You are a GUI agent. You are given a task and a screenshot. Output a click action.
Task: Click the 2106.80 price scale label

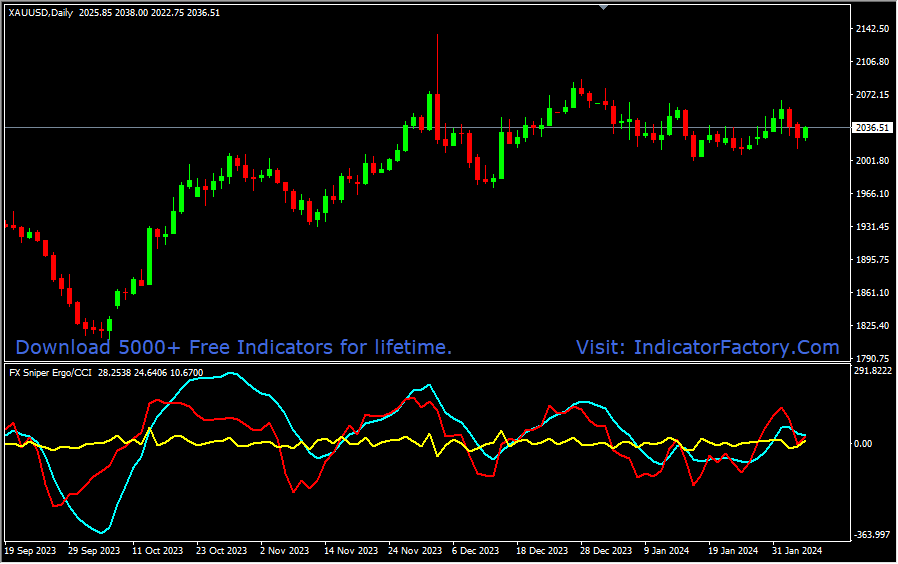coord(872,62)
